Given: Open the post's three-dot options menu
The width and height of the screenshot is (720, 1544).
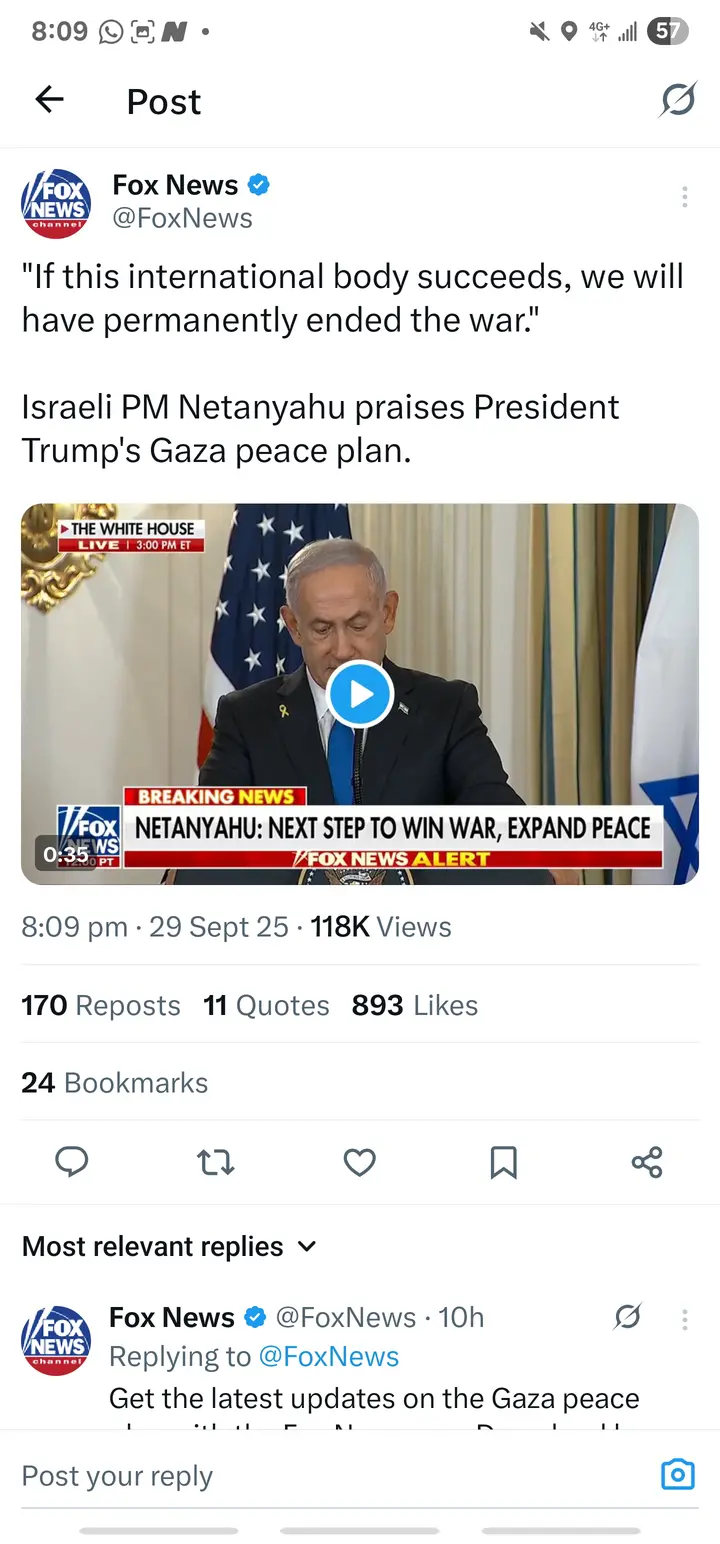Looking at the screenshot, I should (684, 197).
